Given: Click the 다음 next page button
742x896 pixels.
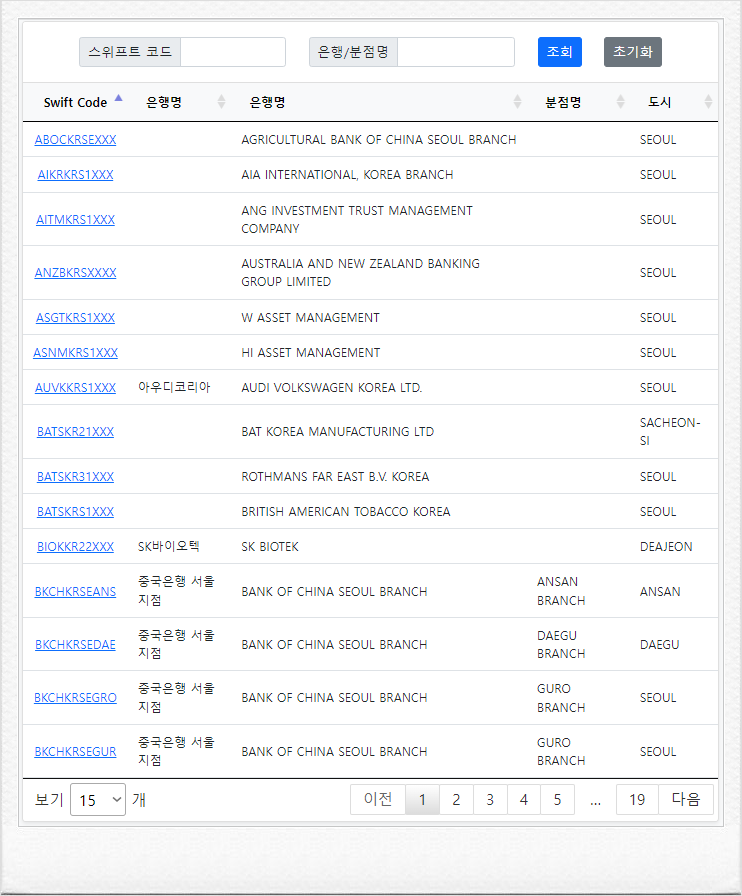Looking at the screenshot, I should [686, 799].
